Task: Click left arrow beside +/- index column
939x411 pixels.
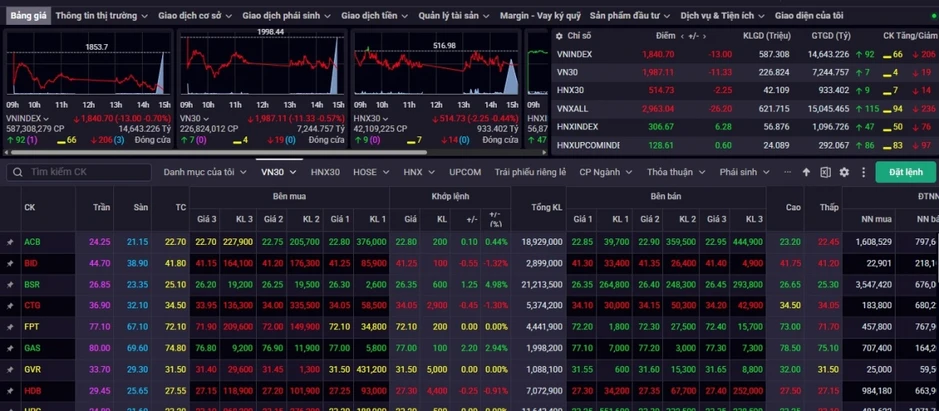Action: (683, 36)
